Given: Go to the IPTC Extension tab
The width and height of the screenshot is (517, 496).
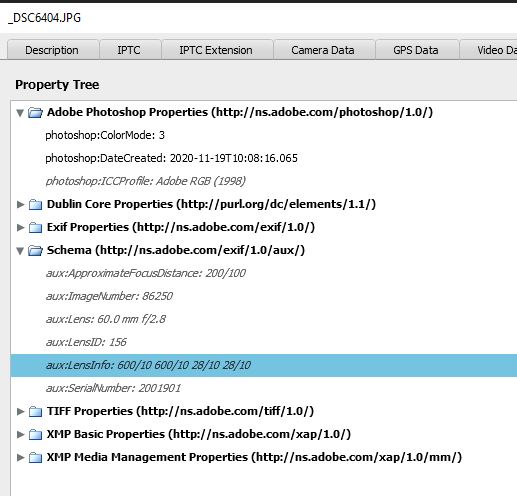Looking at the screenshot, I should pos(216,50).
